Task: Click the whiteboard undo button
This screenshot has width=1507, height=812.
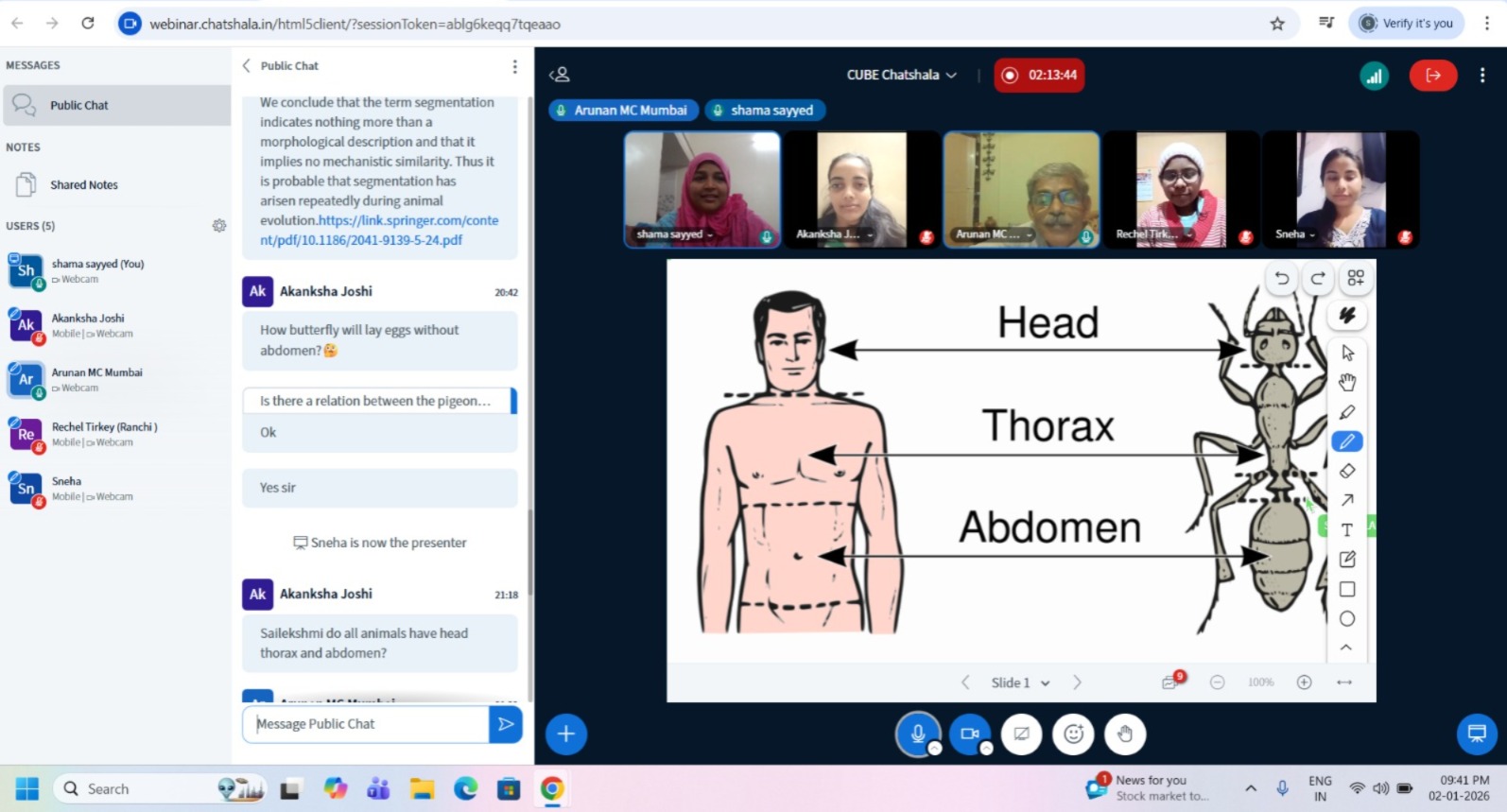Action: pos(1282,278)
